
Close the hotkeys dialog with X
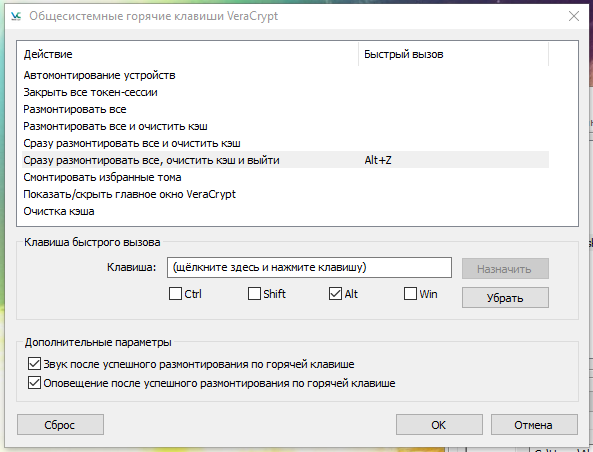pyautogui.click(x=574, y=16)
